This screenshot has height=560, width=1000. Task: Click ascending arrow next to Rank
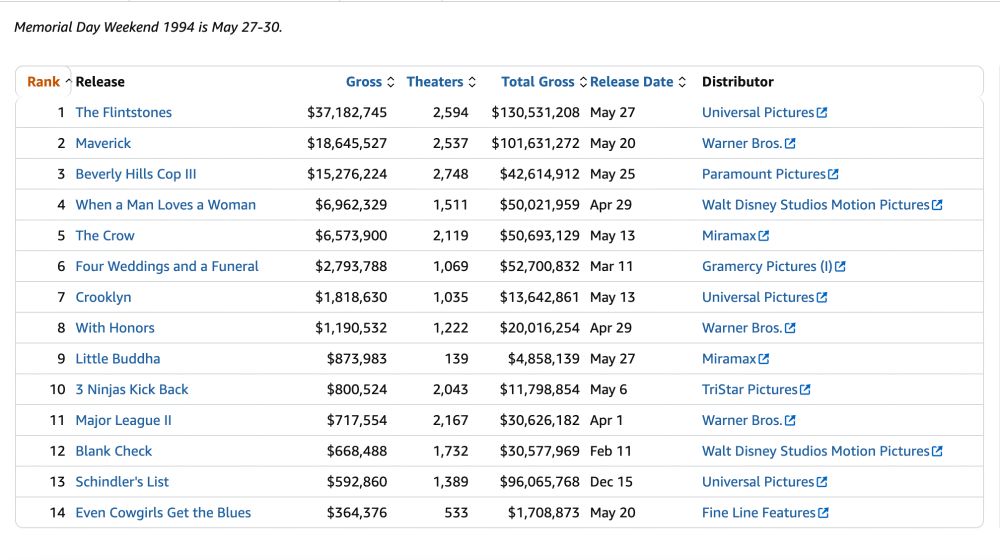[x=68, y=81]
